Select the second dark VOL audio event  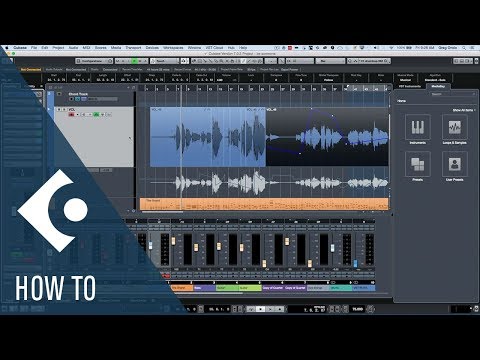(x=327, y=137)
